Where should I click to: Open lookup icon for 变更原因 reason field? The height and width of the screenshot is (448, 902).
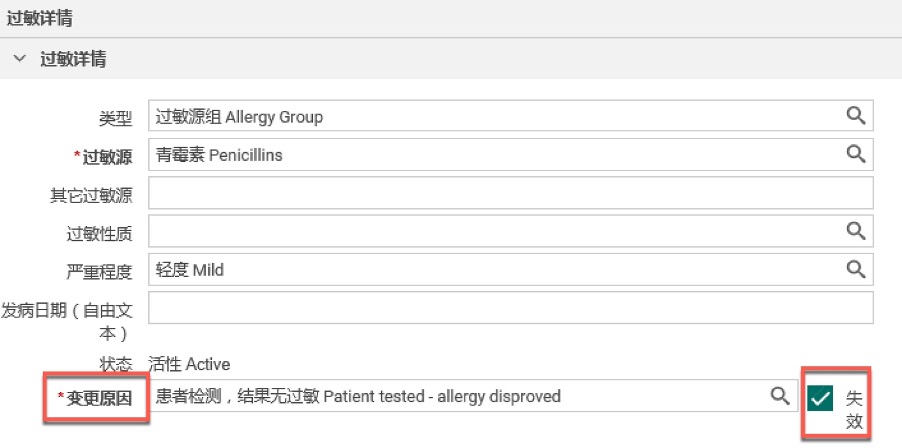(780, 396)
